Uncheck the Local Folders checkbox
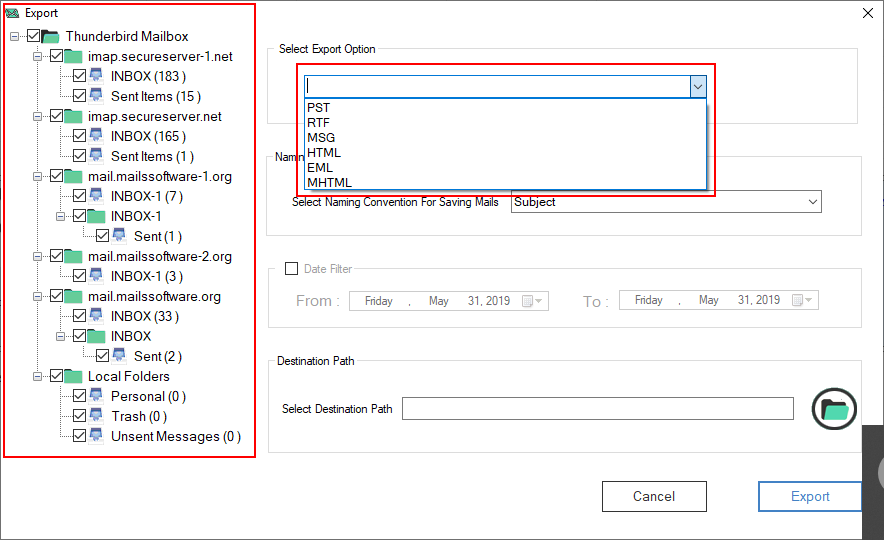This screenshot has width=884, height=540. pos(56,376)
